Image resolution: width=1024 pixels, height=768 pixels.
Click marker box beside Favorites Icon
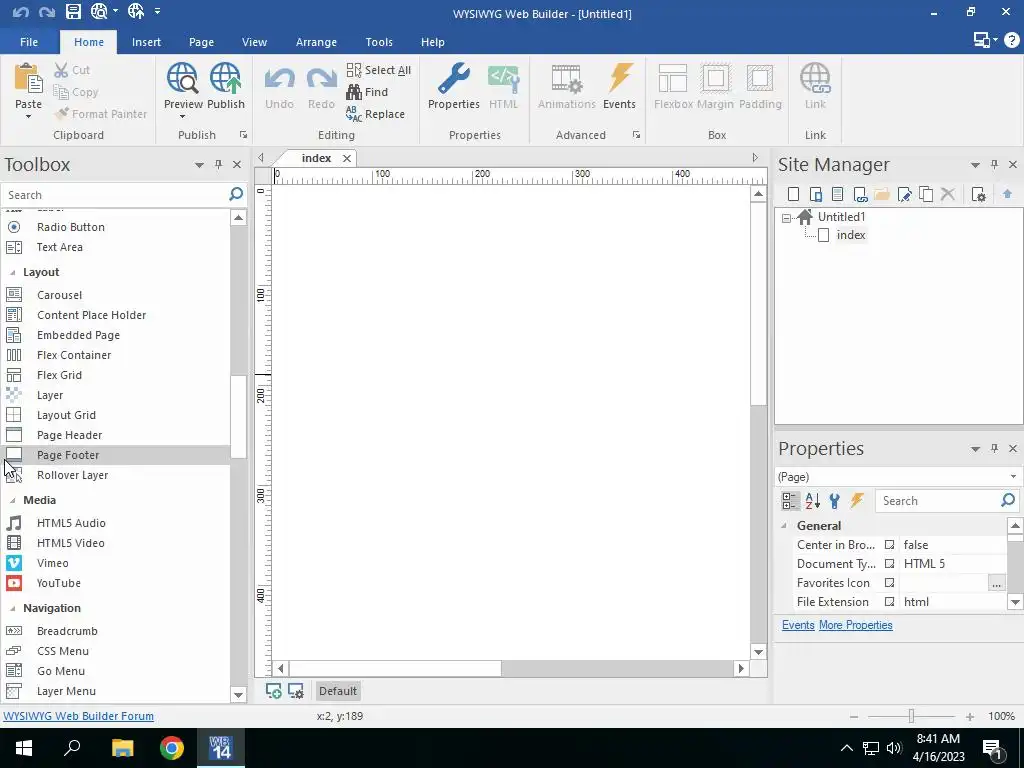[889, 583]
